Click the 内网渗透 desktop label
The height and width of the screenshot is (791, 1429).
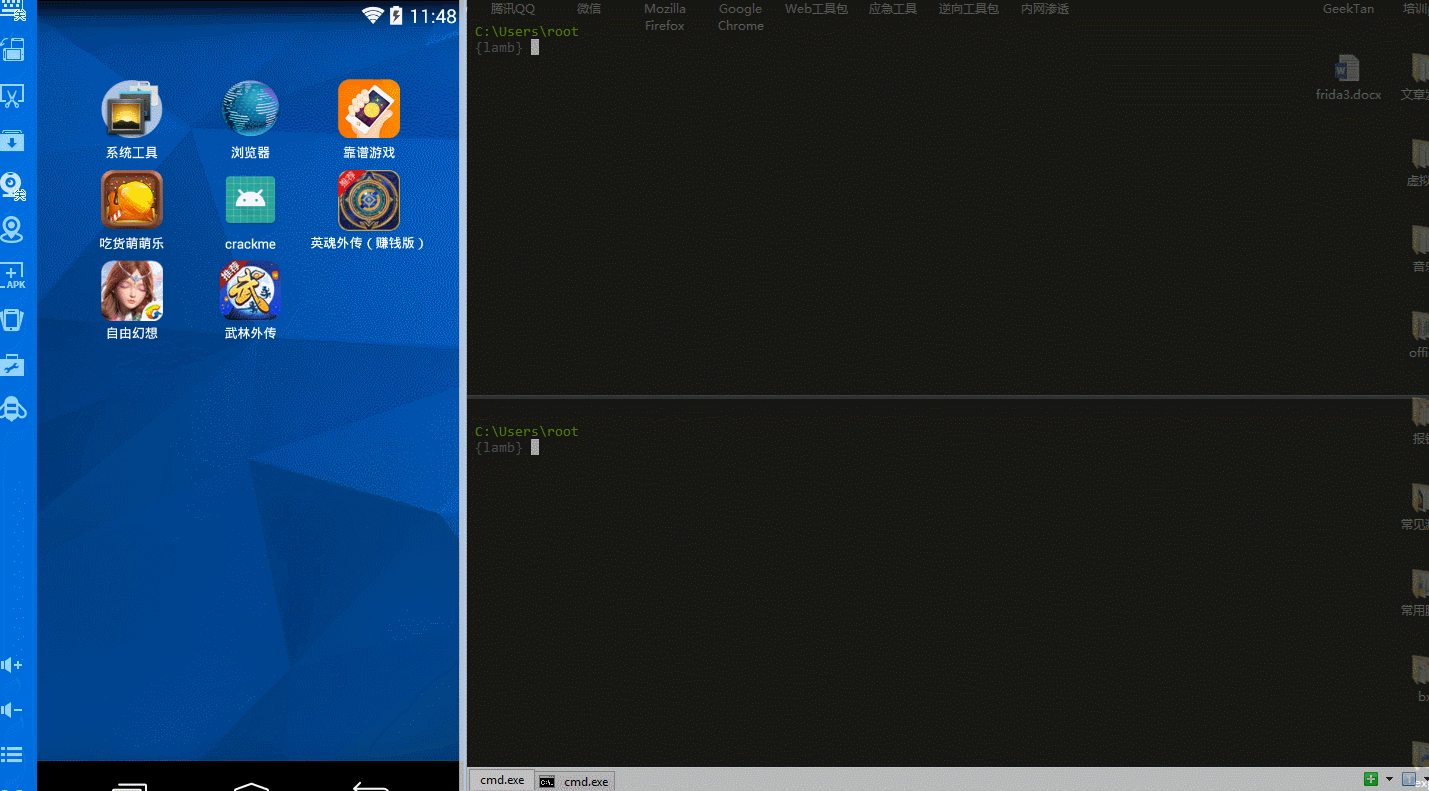1045,9
